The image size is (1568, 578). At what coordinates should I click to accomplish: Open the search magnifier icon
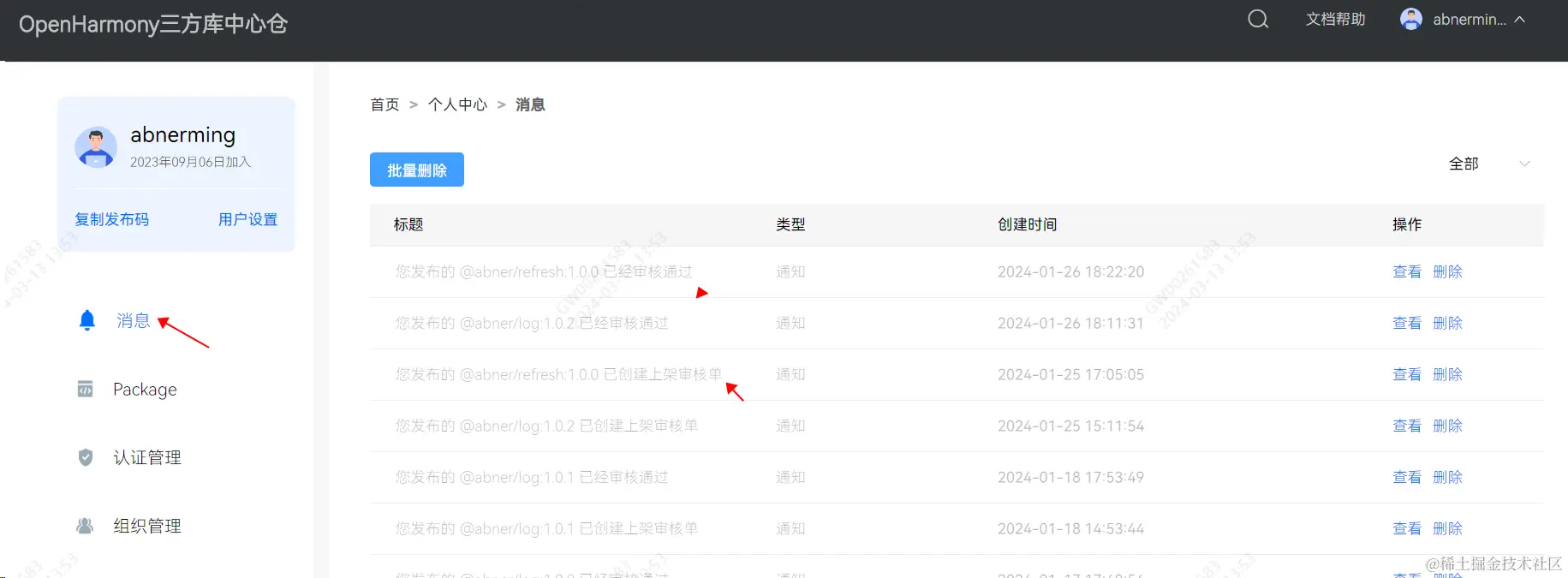[x=1258, y=19]
